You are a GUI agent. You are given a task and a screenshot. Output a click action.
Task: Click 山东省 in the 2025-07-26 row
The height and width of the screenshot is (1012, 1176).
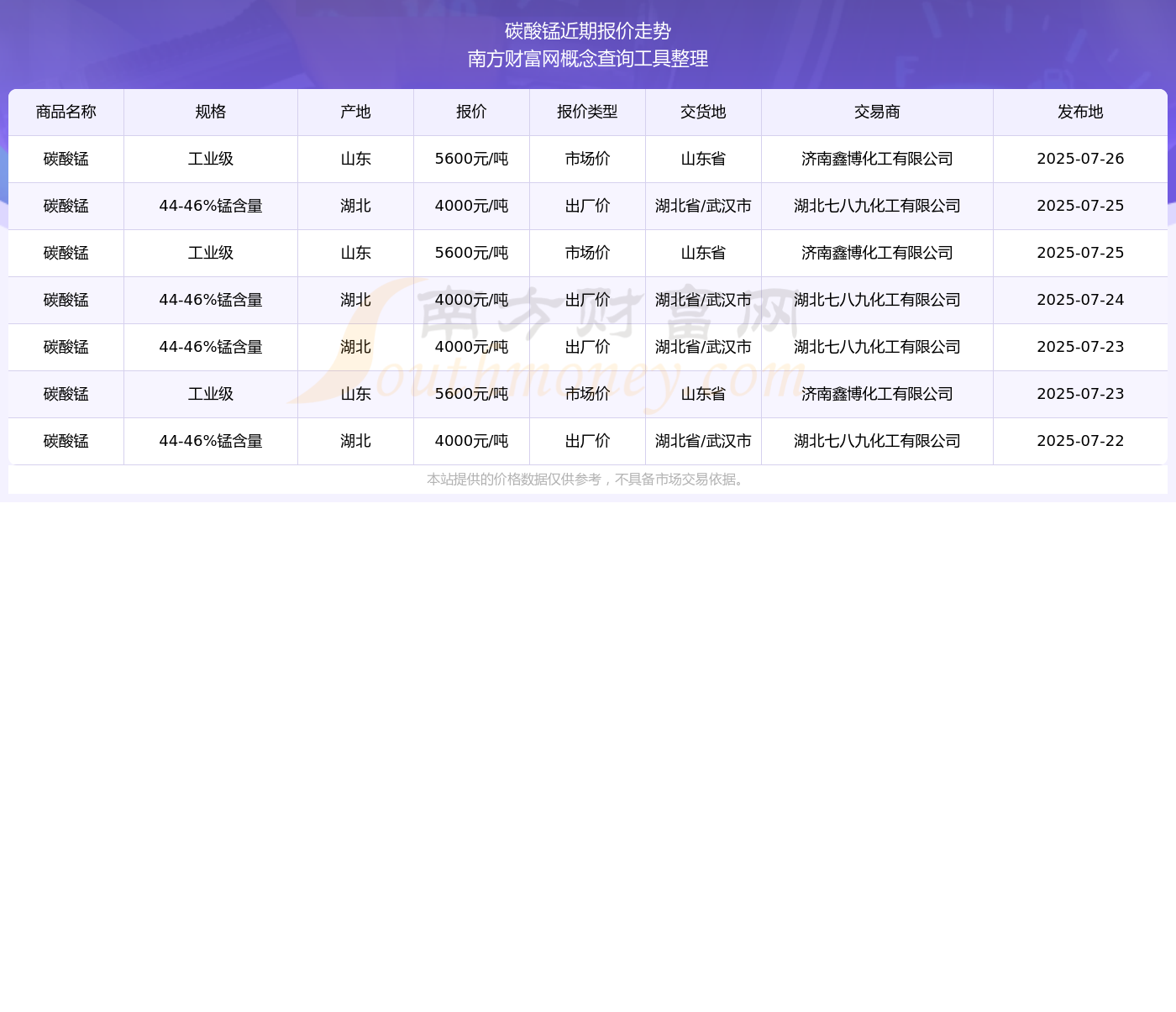[704, 159]
